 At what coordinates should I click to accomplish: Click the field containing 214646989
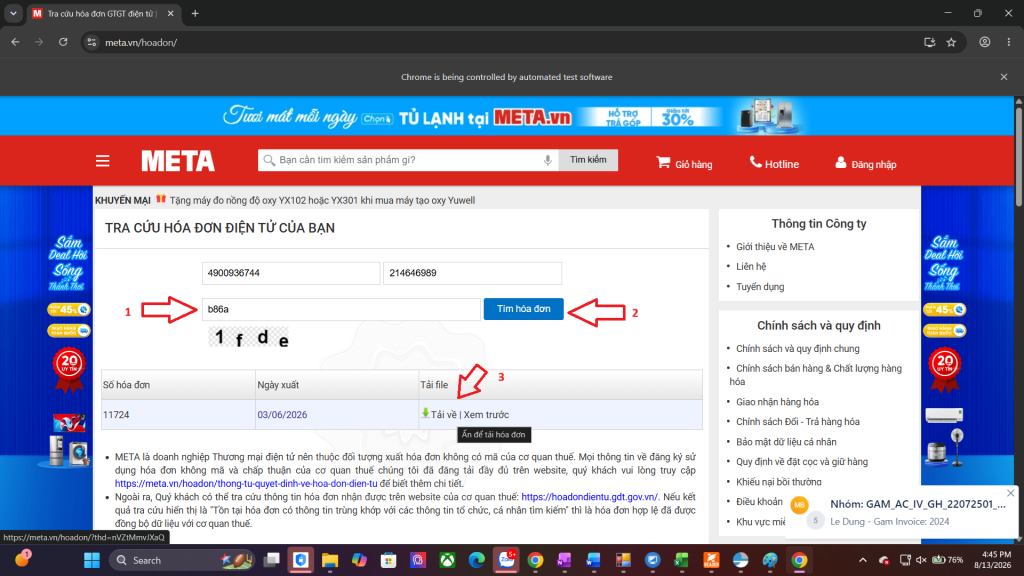pyautogui.click(x=472, y=273)
